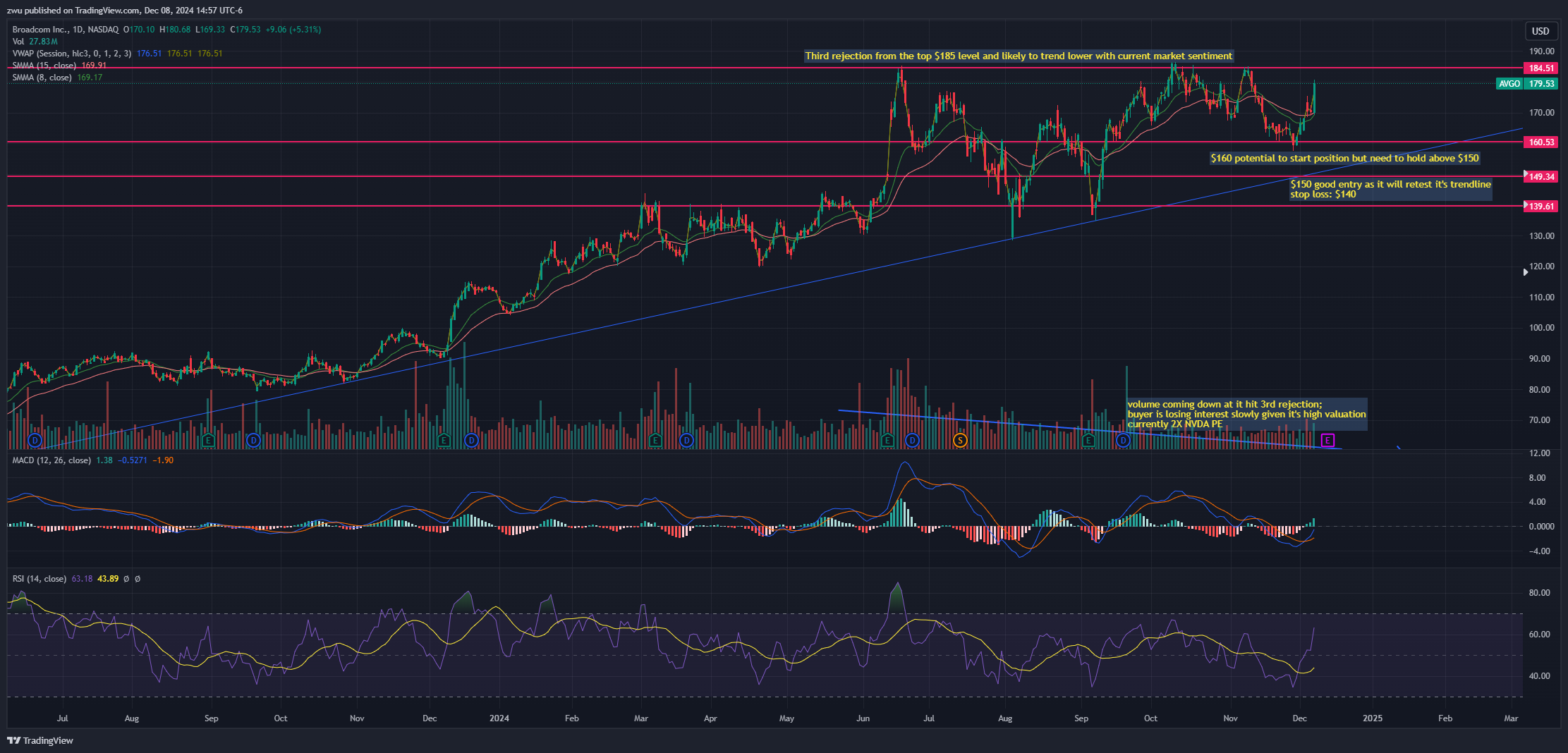This screenshot has width=1568, height=753.
Task: Select the RSI (14, close) legend
Action: pos(39,579)
